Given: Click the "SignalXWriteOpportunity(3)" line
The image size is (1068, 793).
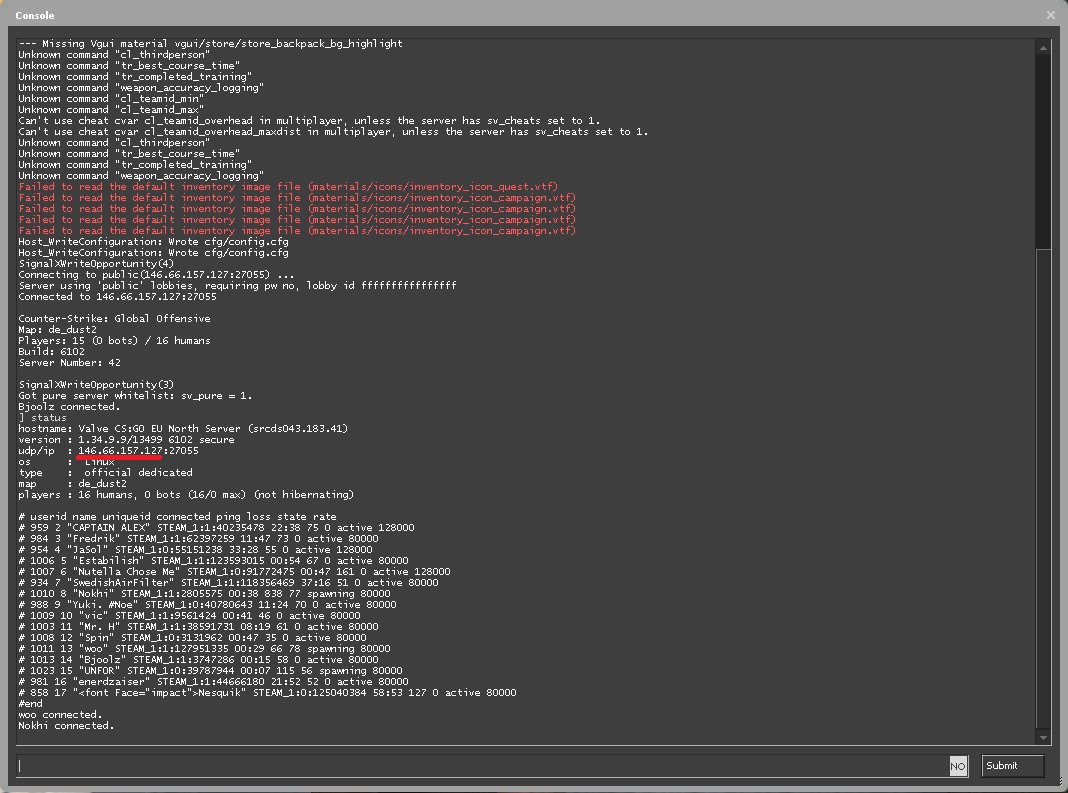Looking at the screenshot, I should click(x=96, y=385).
